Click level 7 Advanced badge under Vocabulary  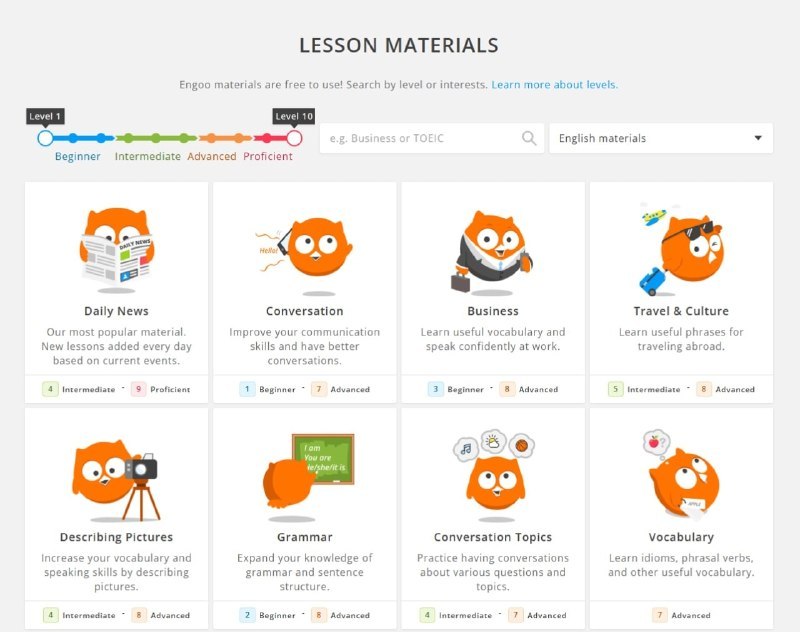click(681, 615)
